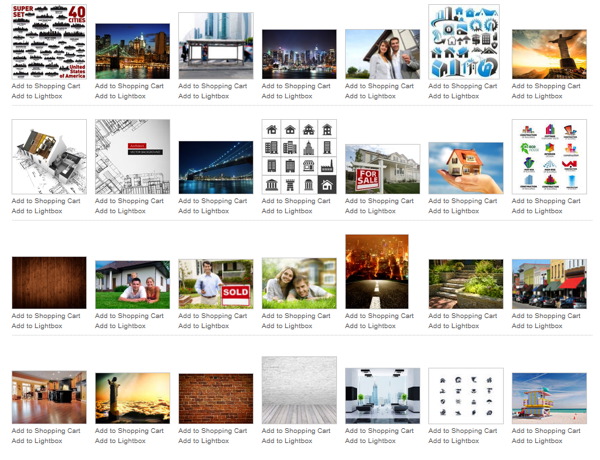Open the Super Set 40 Cities thumbnail
The image size is (600, 460).
coord(48,42)
